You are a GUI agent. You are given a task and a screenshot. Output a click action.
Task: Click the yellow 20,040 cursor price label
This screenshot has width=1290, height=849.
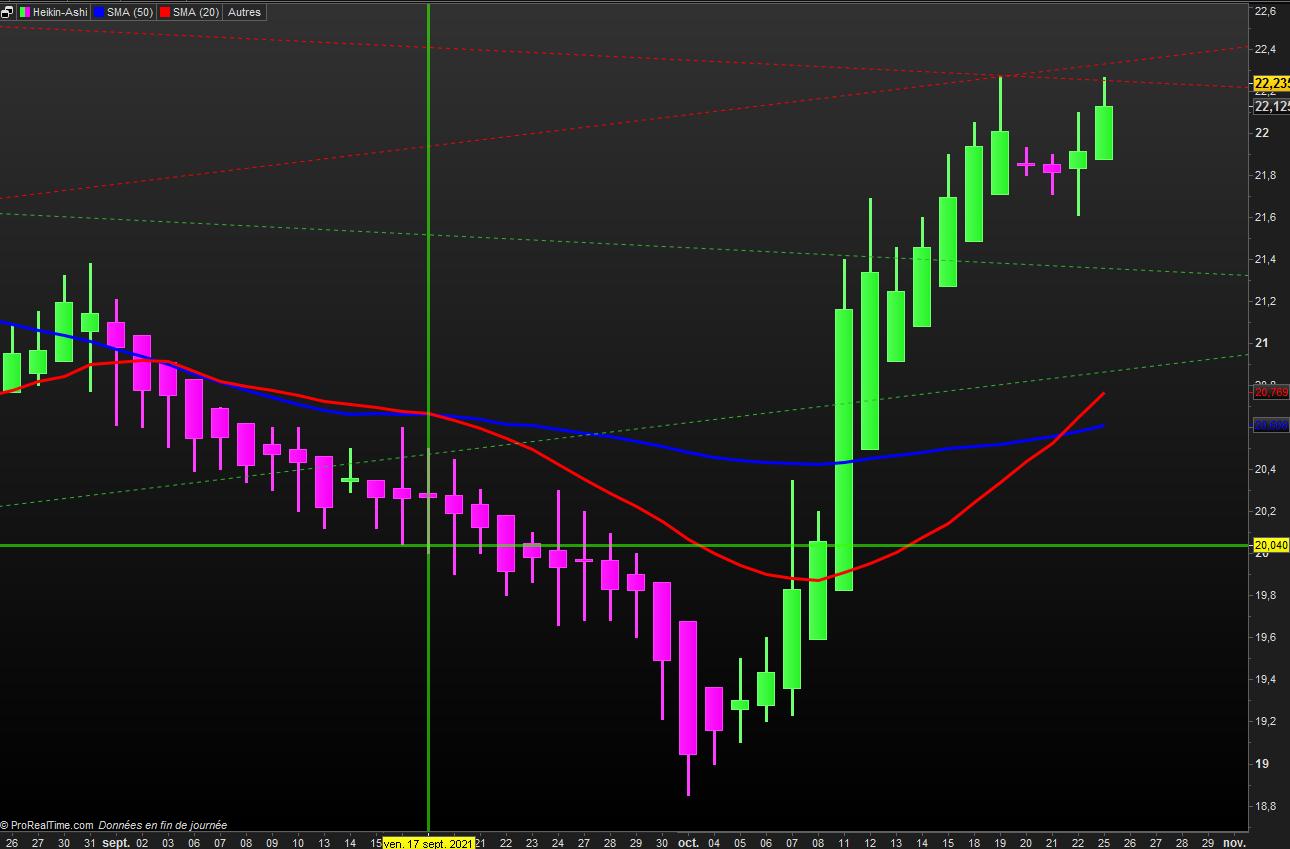(1270, 545)
